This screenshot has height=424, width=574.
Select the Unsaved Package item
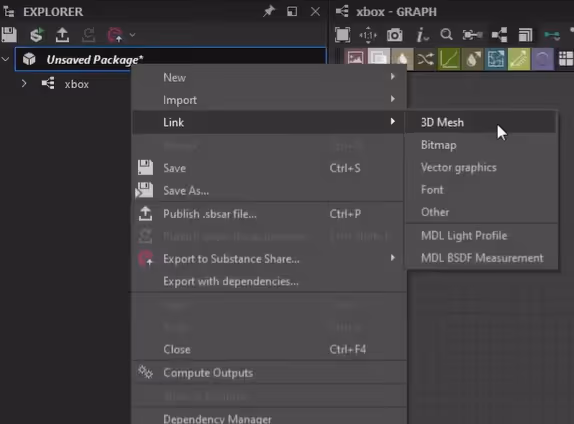[170, 59]
